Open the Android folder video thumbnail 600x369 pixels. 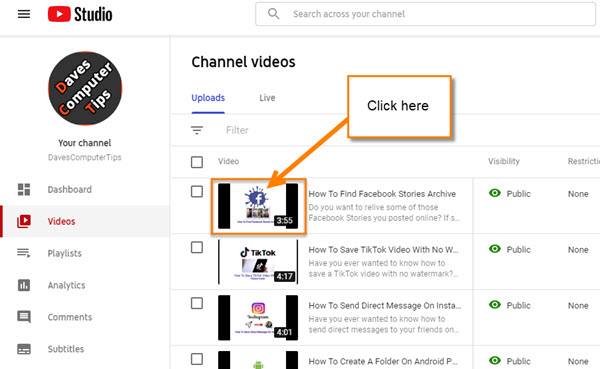pyautogui.click(x=258, y=360)
